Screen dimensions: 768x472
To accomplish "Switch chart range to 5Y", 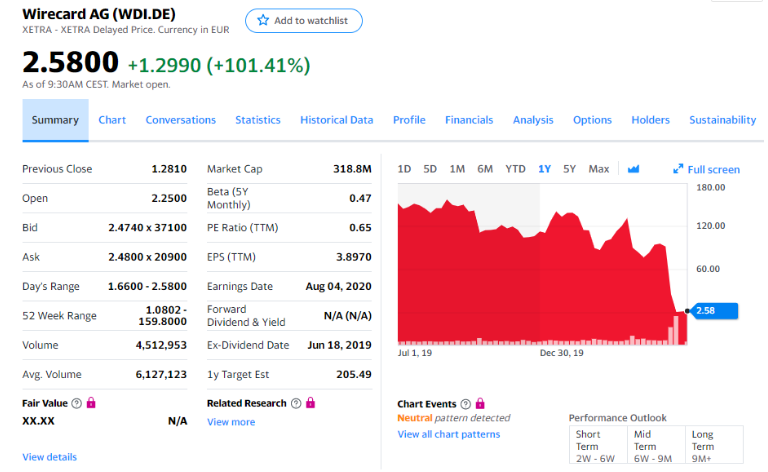I will [x=569, y=169].
